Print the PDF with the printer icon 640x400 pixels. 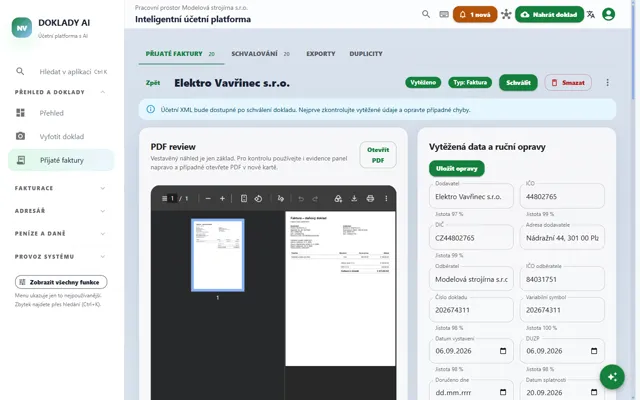pos(370,198)
